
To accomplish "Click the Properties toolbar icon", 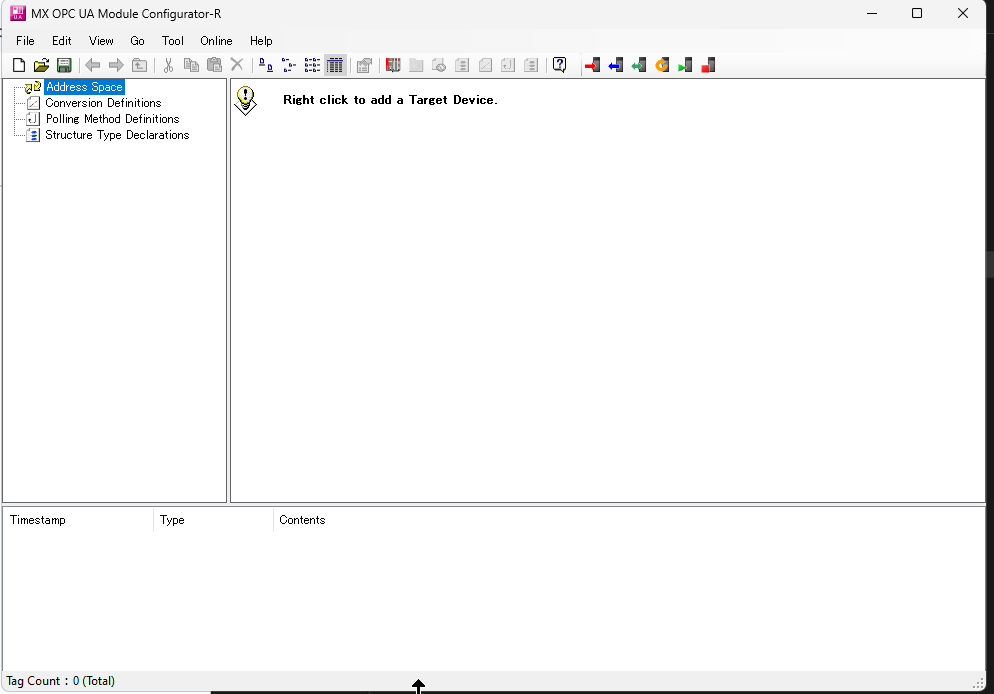I will (364, 65).
